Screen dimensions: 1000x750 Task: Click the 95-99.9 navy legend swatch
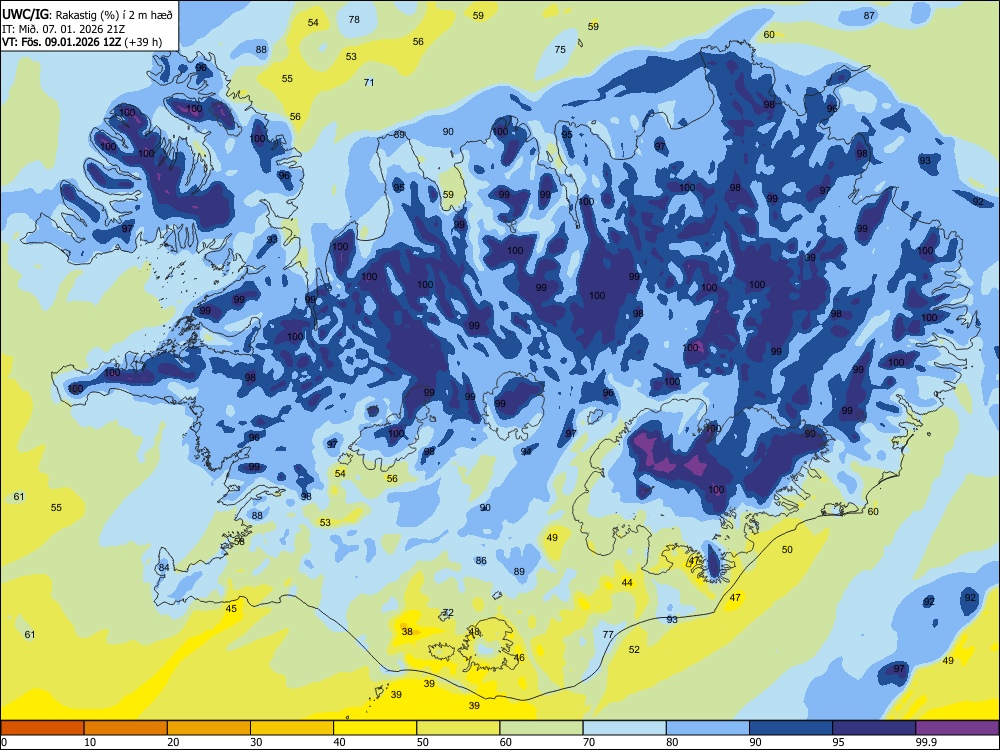point(874,728)
